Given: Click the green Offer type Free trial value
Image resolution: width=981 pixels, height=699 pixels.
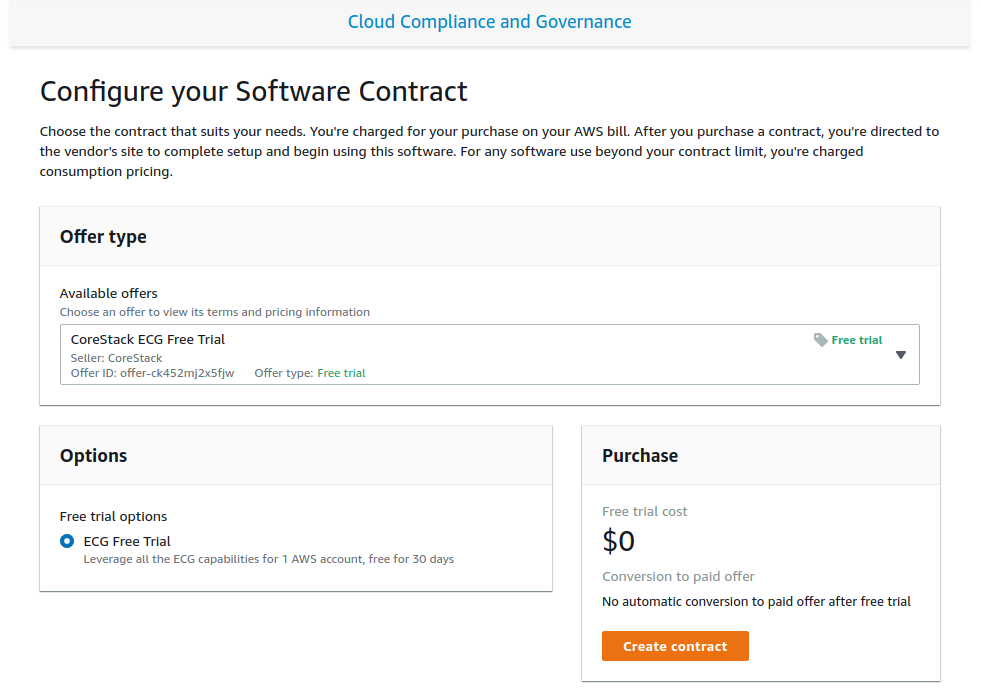Looking at the screenshot, I should pyautogui.click(x=341, y=373).
